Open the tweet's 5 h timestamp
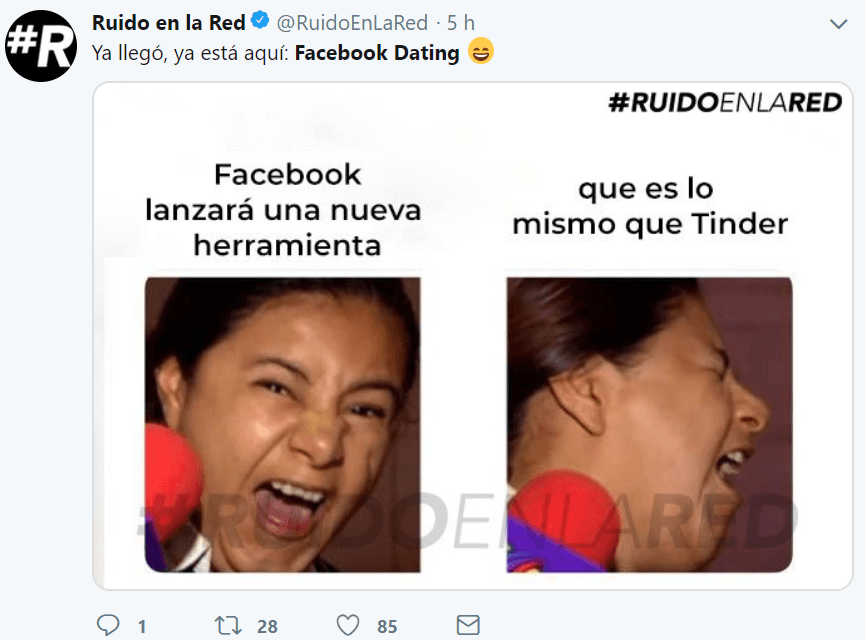 tap(461, 23)
